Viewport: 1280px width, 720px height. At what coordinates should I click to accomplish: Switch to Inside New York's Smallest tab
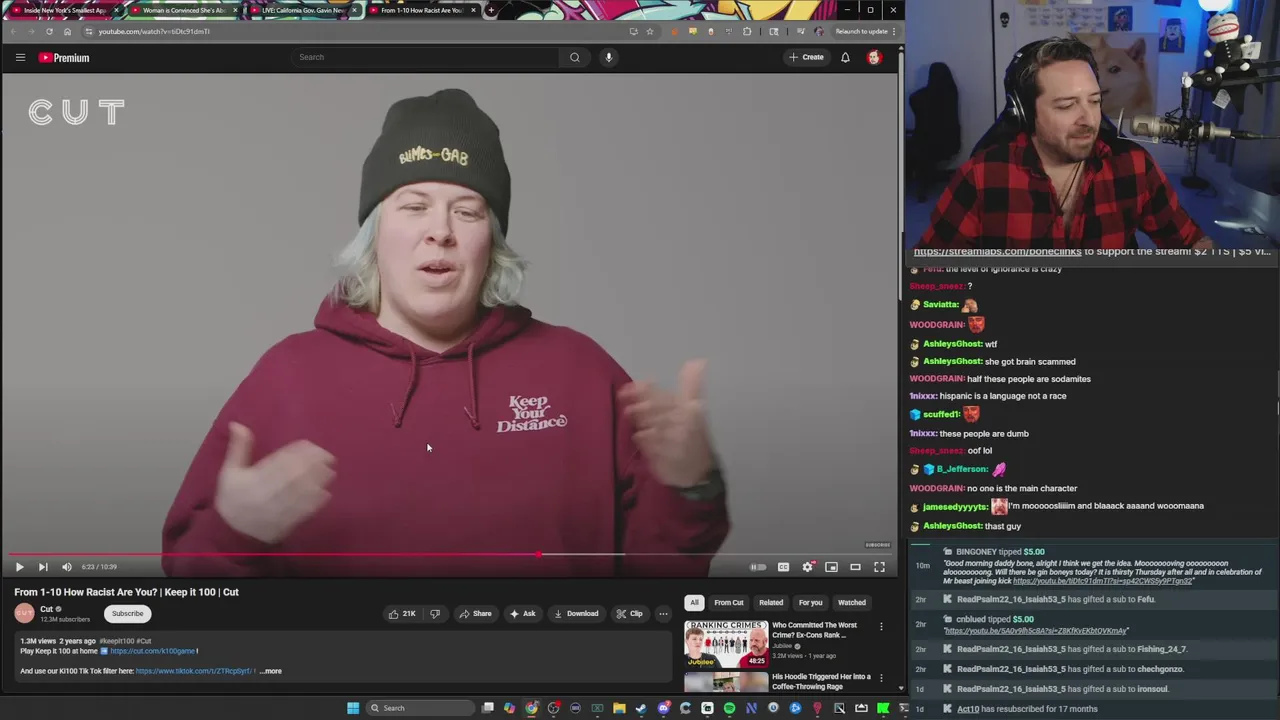pyautogui.click(x=64, y=10)
